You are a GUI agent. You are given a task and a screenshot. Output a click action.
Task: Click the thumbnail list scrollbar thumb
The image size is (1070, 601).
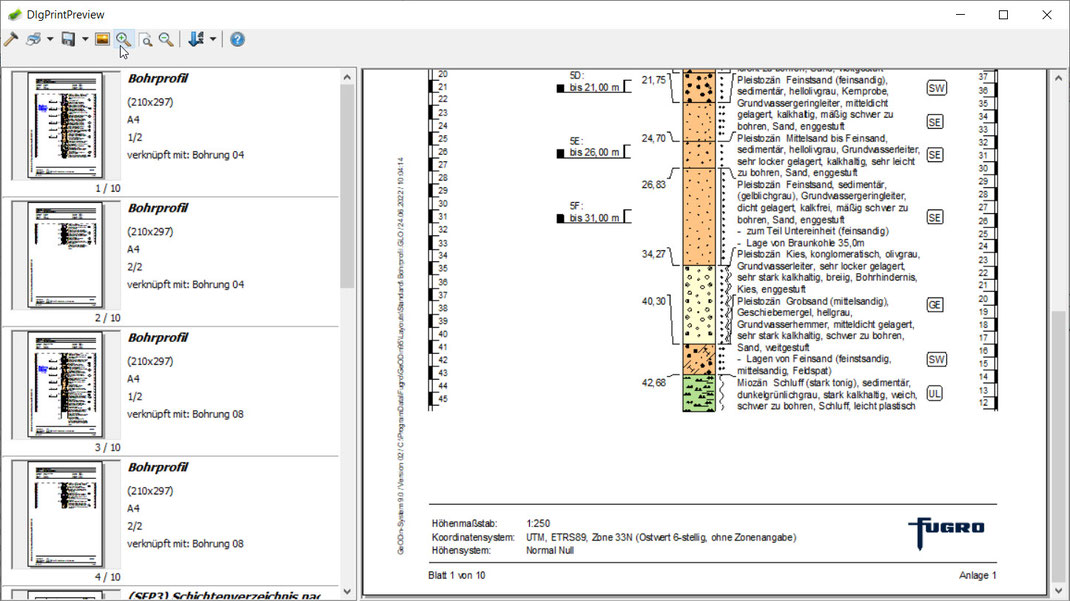(347, 187)
